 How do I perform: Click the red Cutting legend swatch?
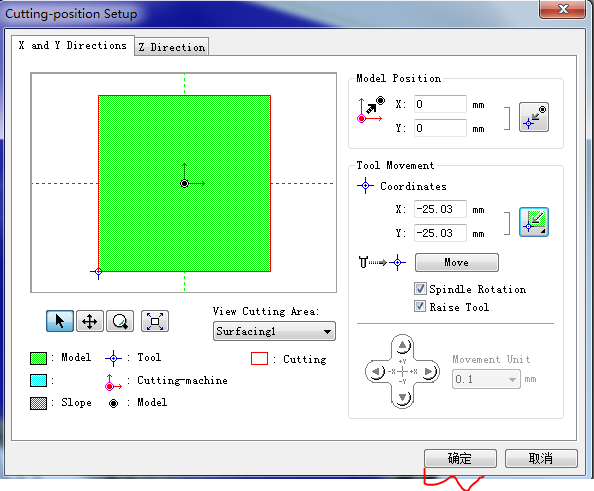coord(259,358)
